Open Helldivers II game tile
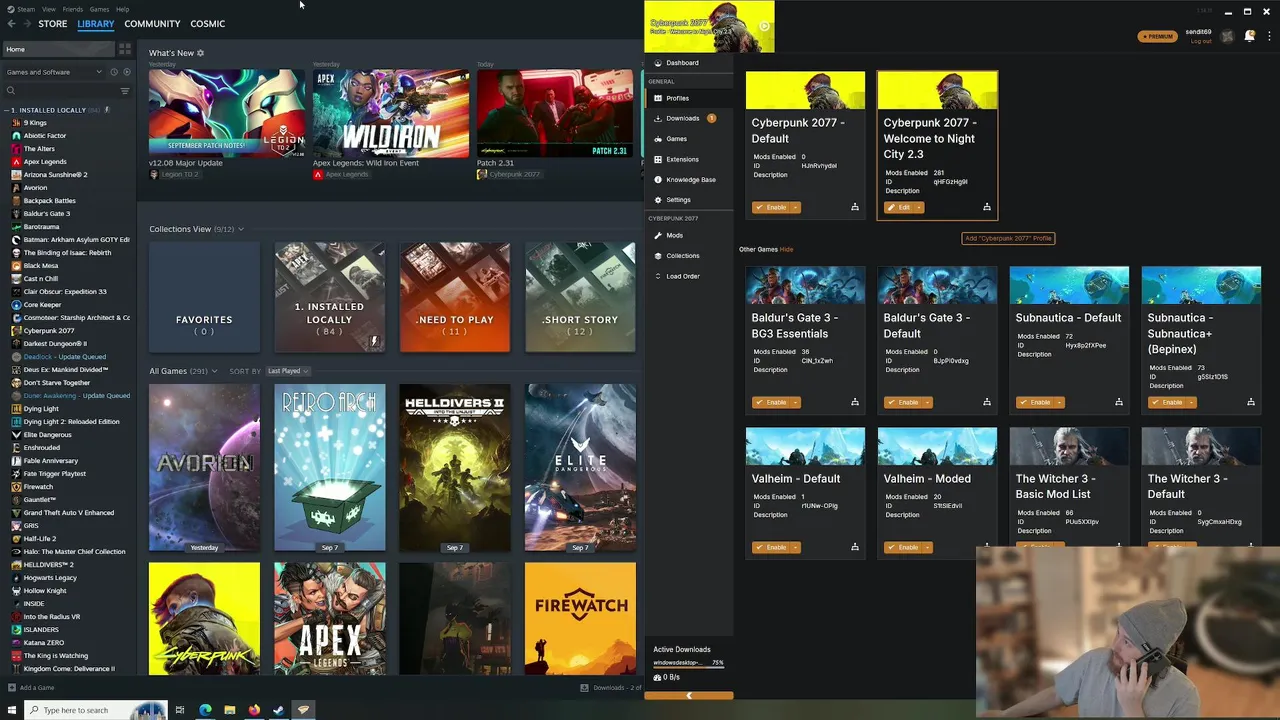 [x=455, y=468]
